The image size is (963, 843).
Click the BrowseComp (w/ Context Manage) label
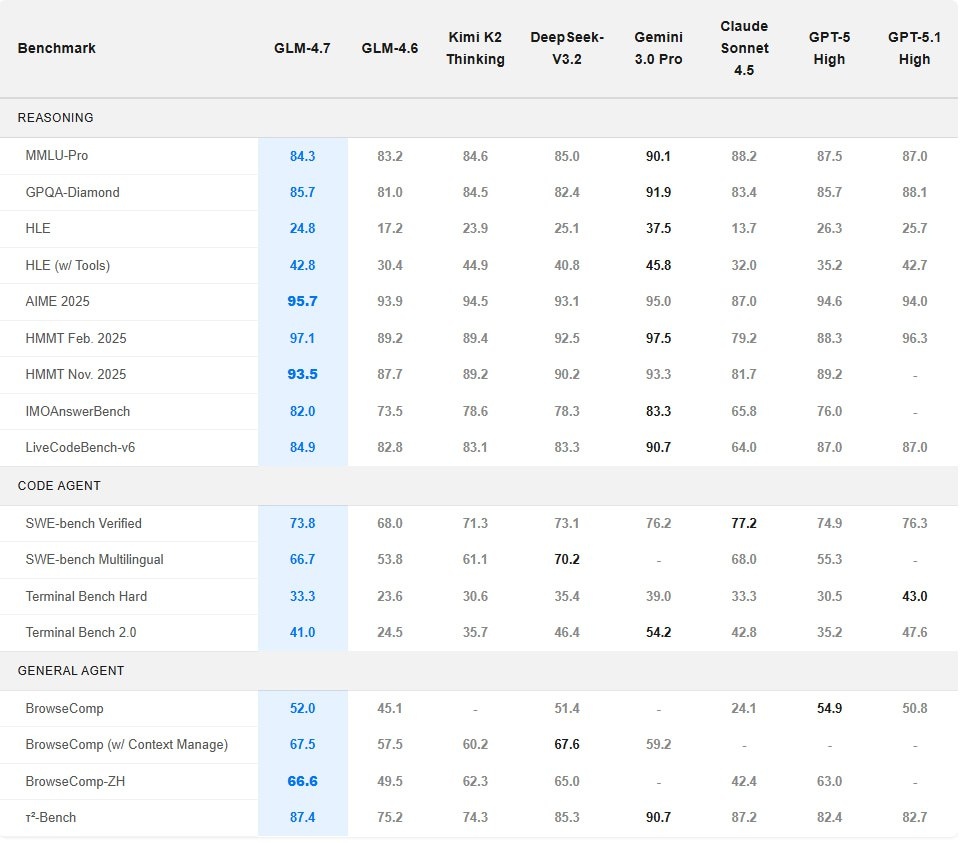coord(127,744)
